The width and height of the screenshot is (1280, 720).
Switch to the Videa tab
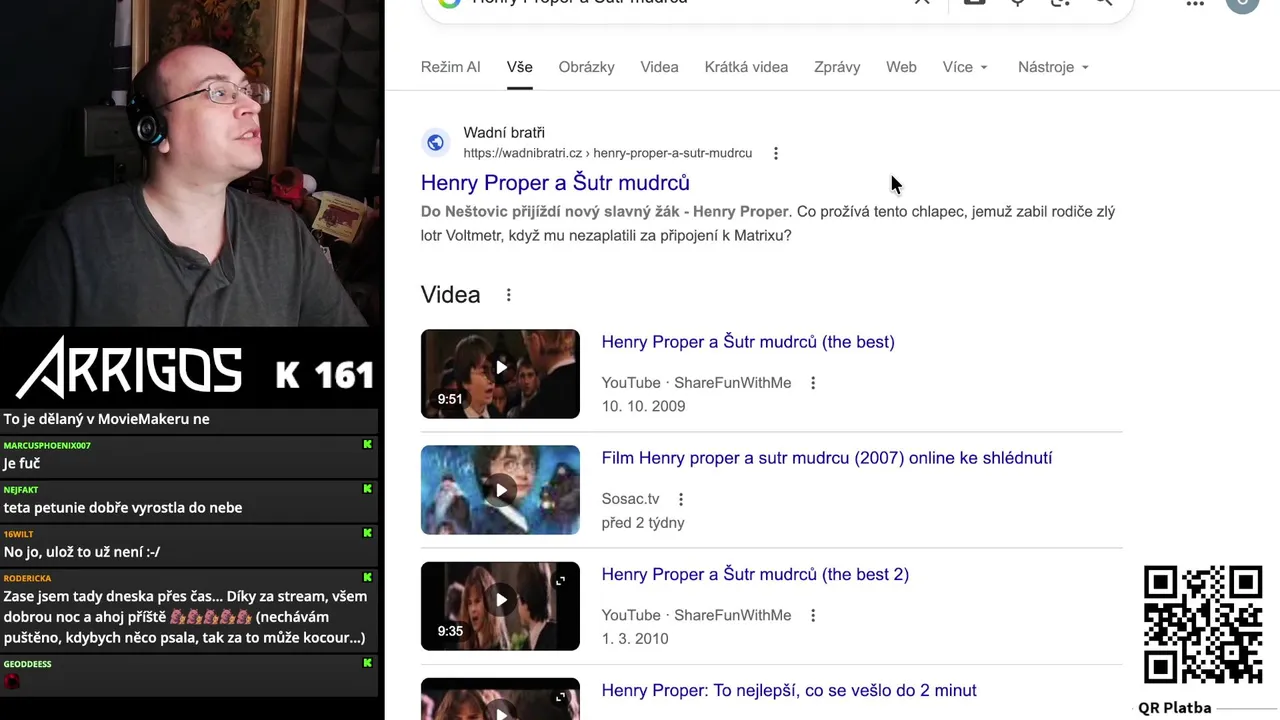659,67
